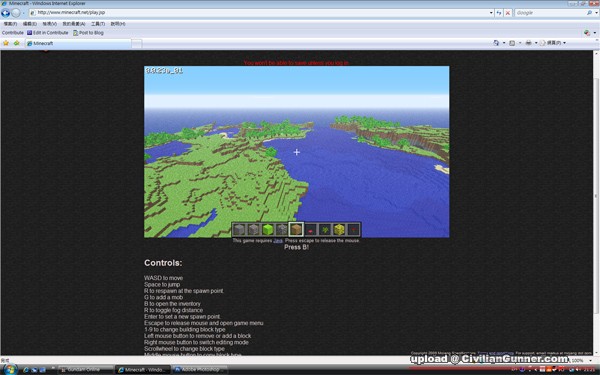The height and width of the screenshot is (375, 600).
Task: Open the Tools (T) menu
Action: [98, 24]
